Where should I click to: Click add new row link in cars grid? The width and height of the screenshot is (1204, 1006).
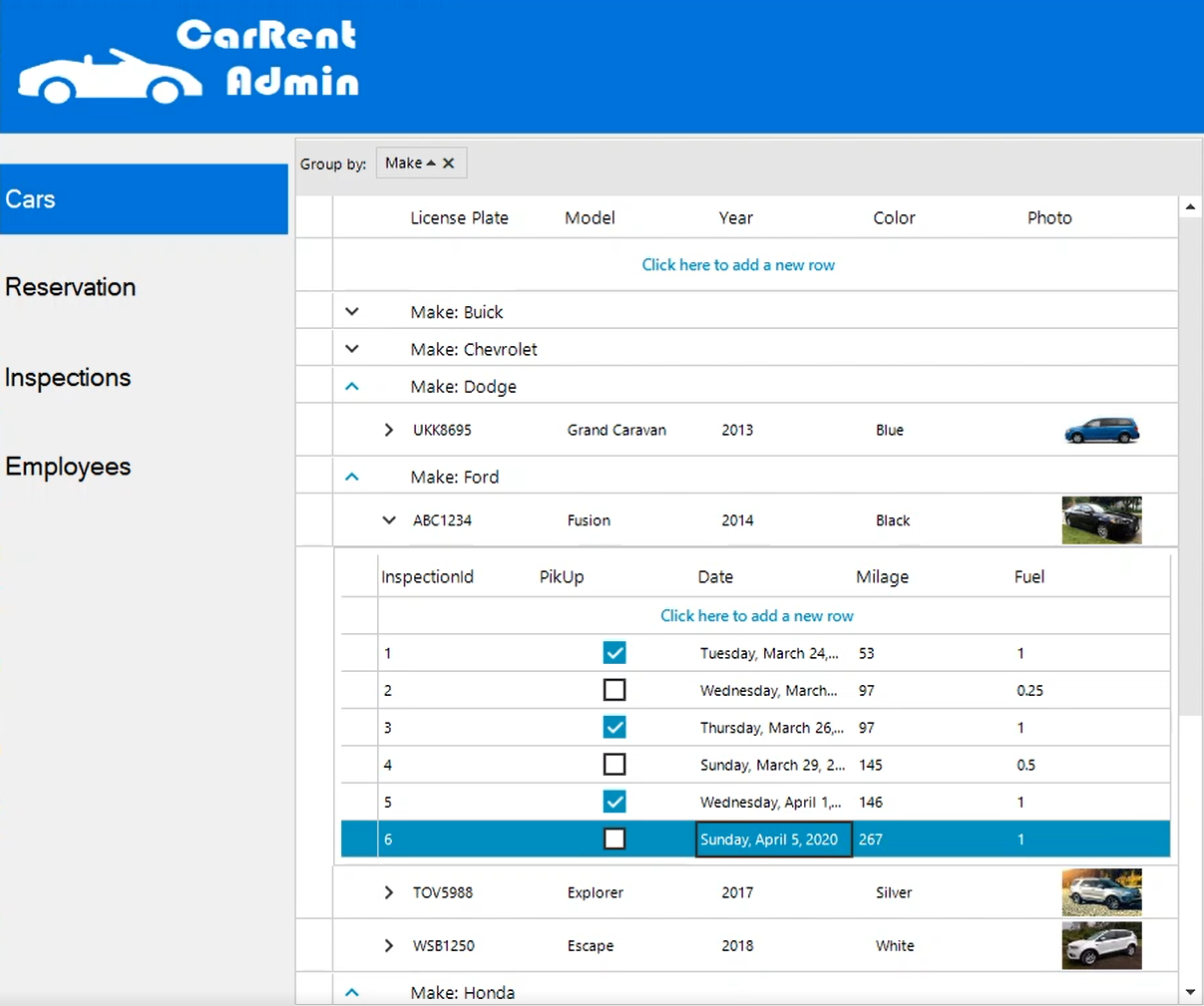738,265
